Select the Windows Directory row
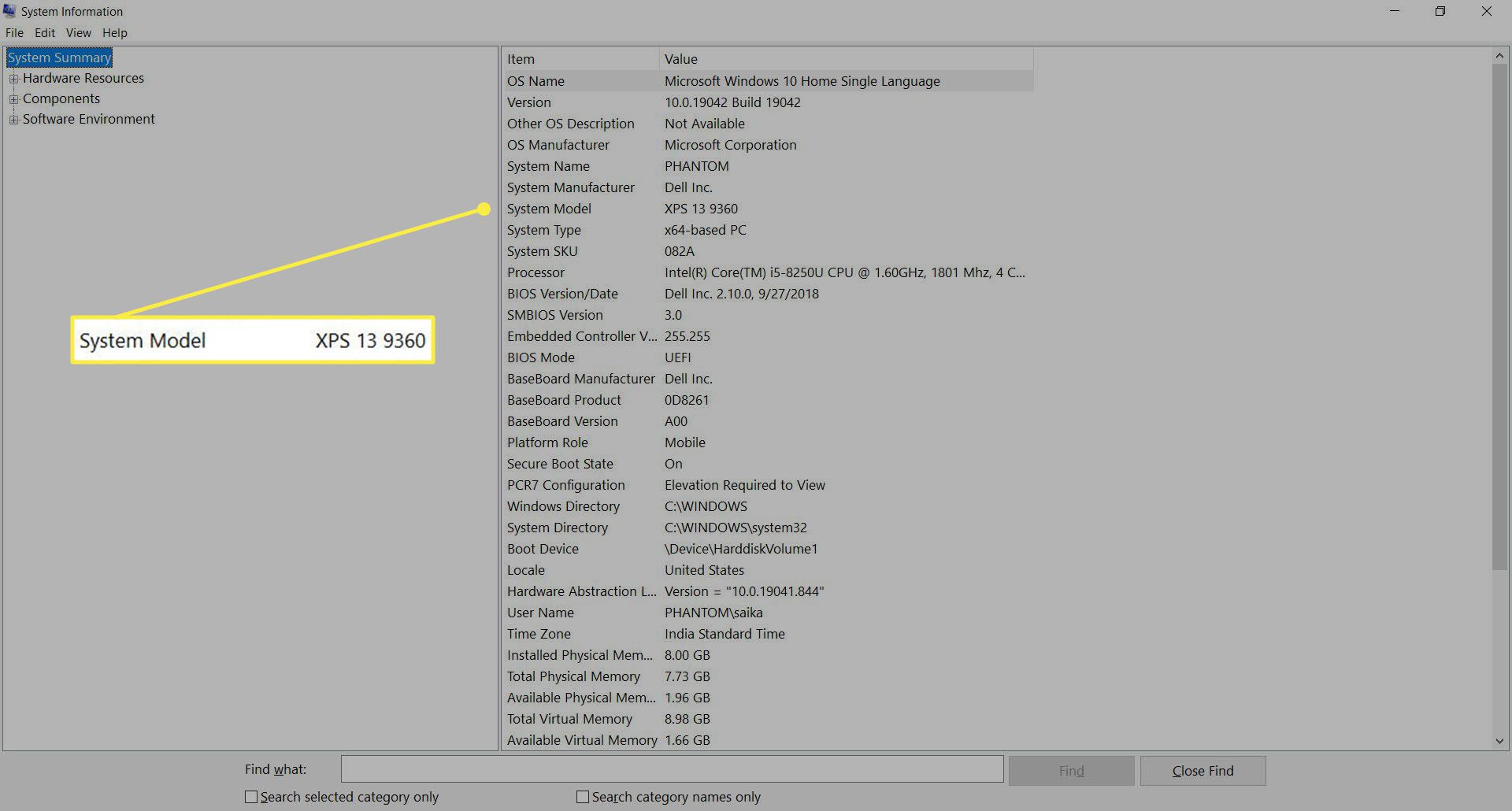 click(x=768, y=506)
